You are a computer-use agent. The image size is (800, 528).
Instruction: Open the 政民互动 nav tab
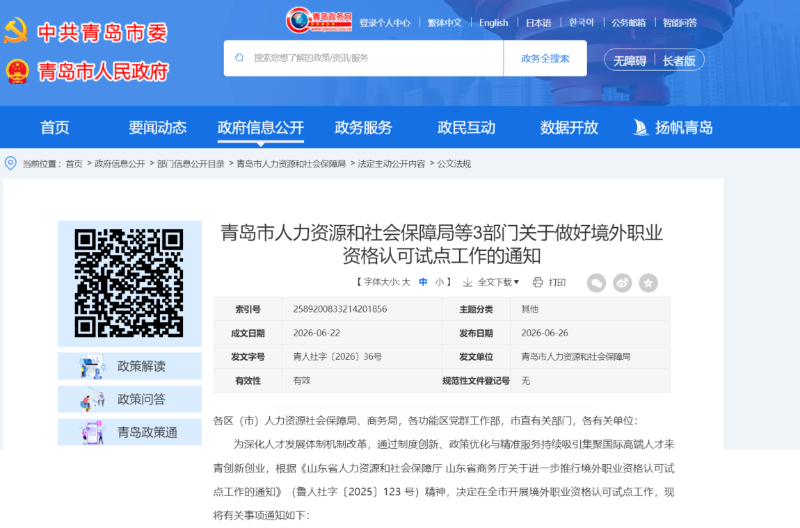click(x=466, y=128)
